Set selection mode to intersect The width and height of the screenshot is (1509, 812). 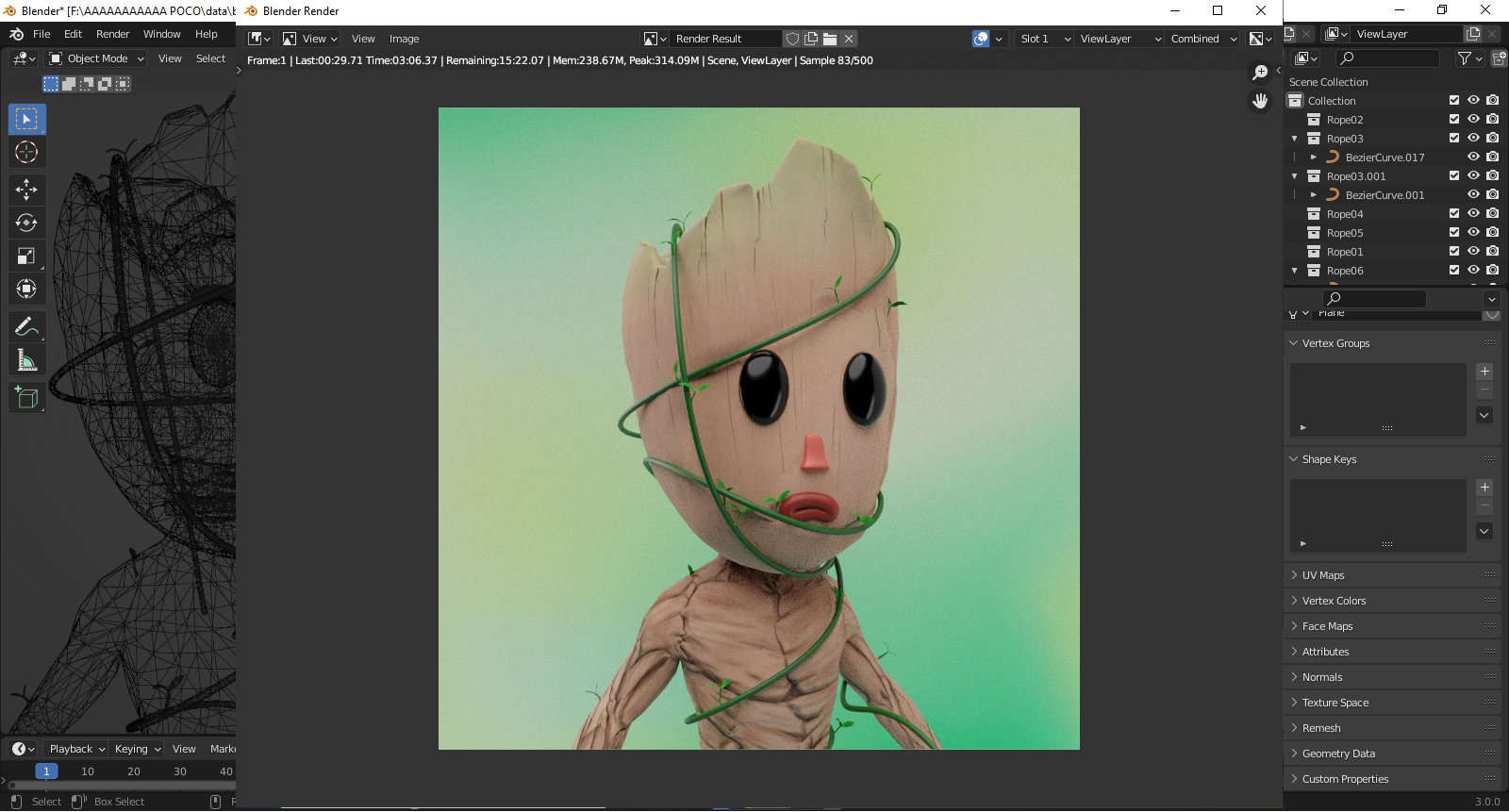click(123, 84)
